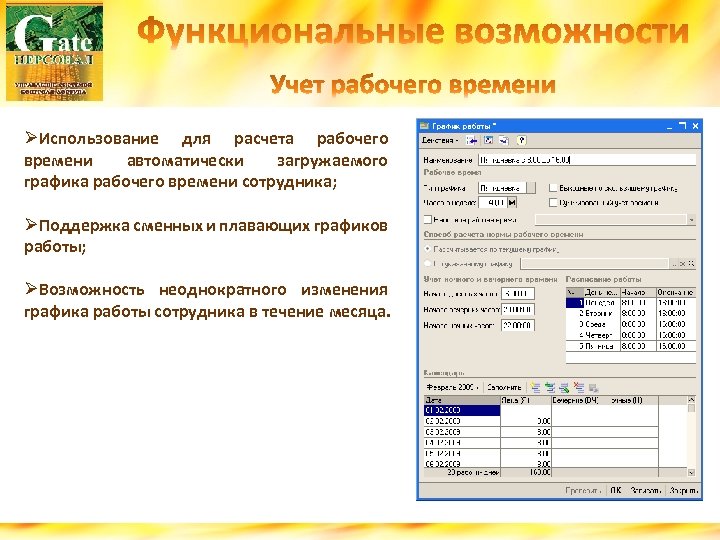Open the Действия menu in График работы
720x540 pixels.
click(x=439, y=141)
